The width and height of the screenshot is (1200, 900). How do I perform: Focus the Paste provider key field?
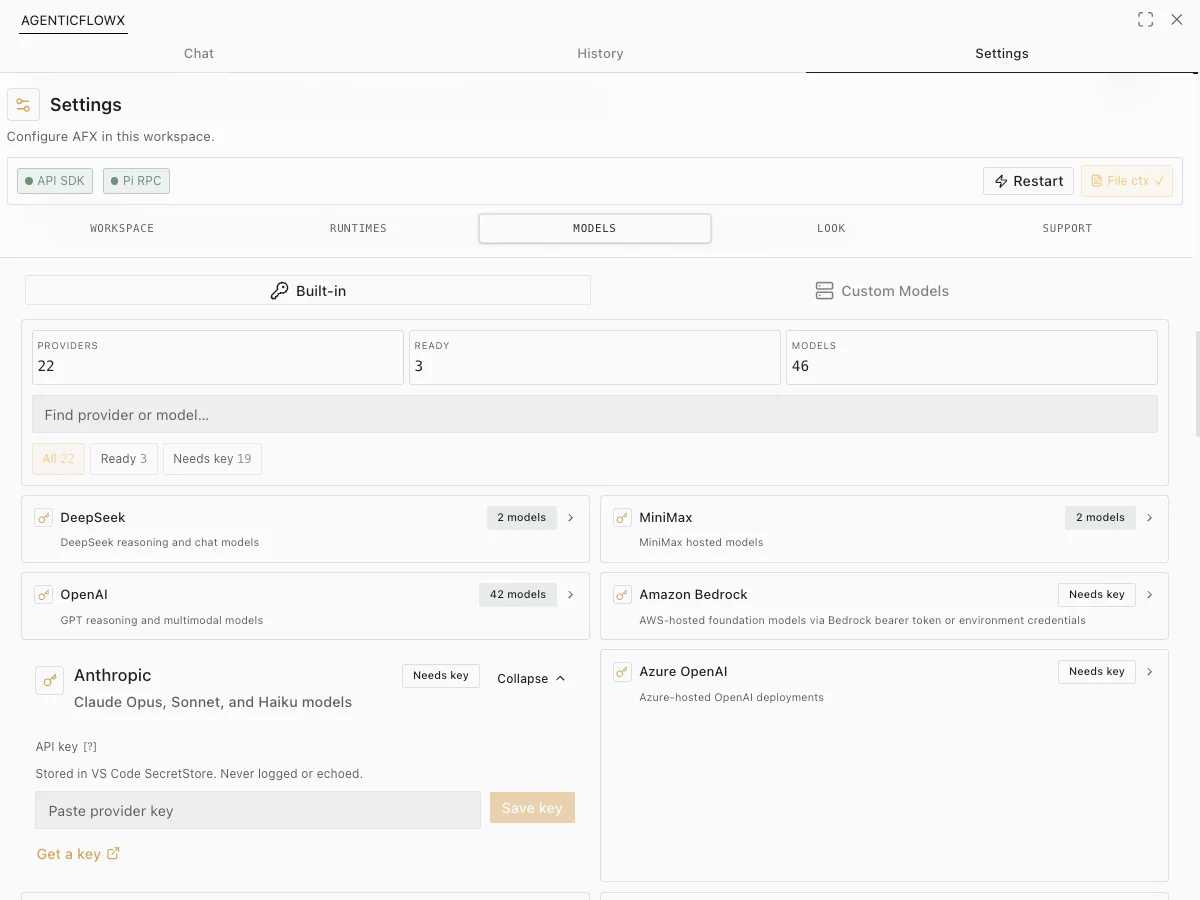258,811
